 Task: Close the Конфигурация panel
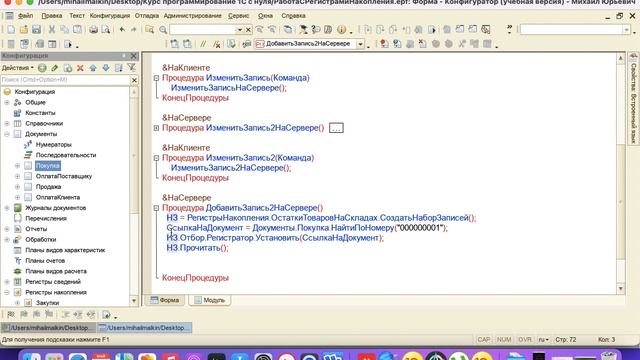pos(133,56)
